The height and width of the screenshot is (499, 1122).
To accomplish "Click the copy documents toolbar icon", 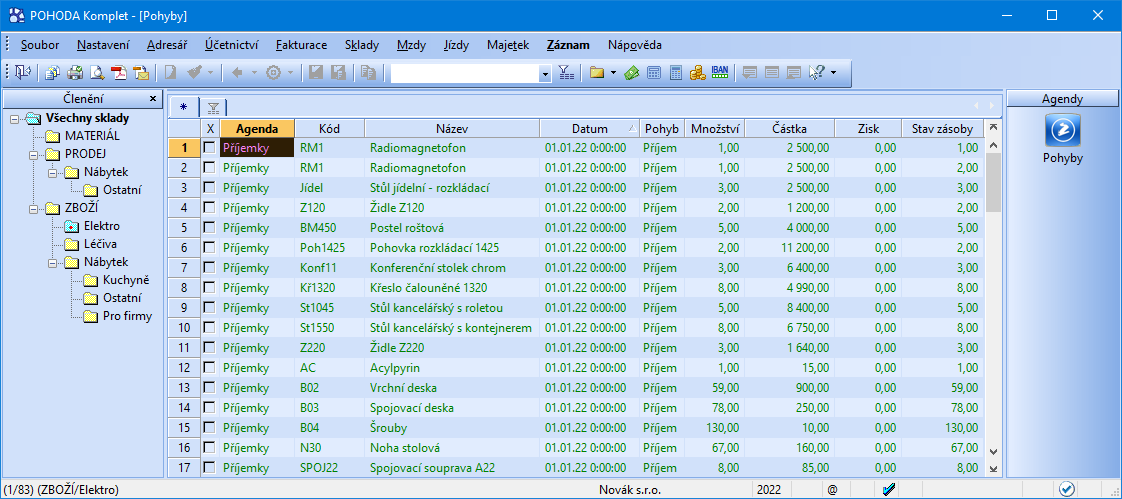I will tap(368, 73).
